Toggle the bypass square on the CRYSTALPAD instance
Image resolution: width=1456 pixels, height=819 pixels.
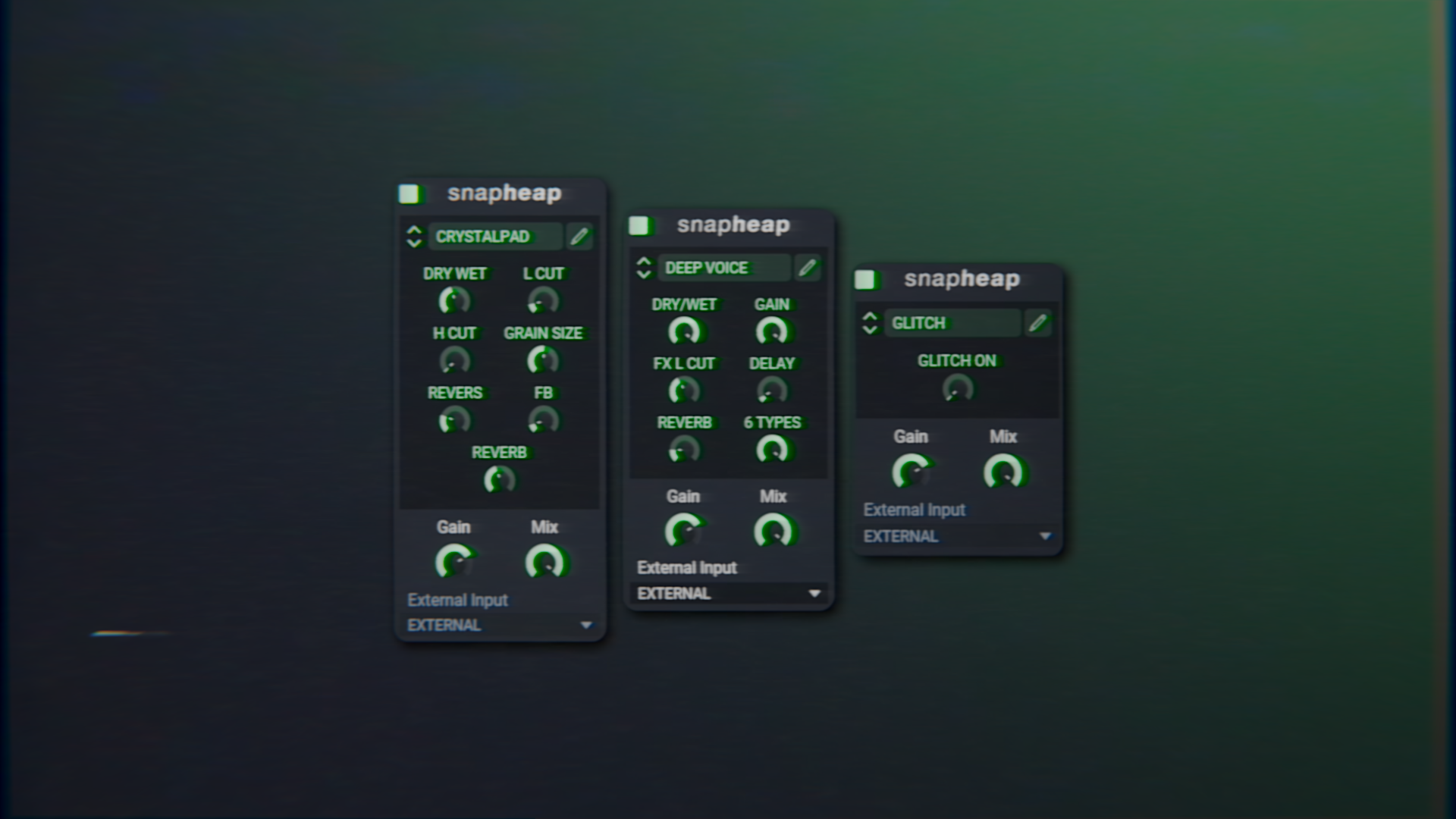pos(409,193)
